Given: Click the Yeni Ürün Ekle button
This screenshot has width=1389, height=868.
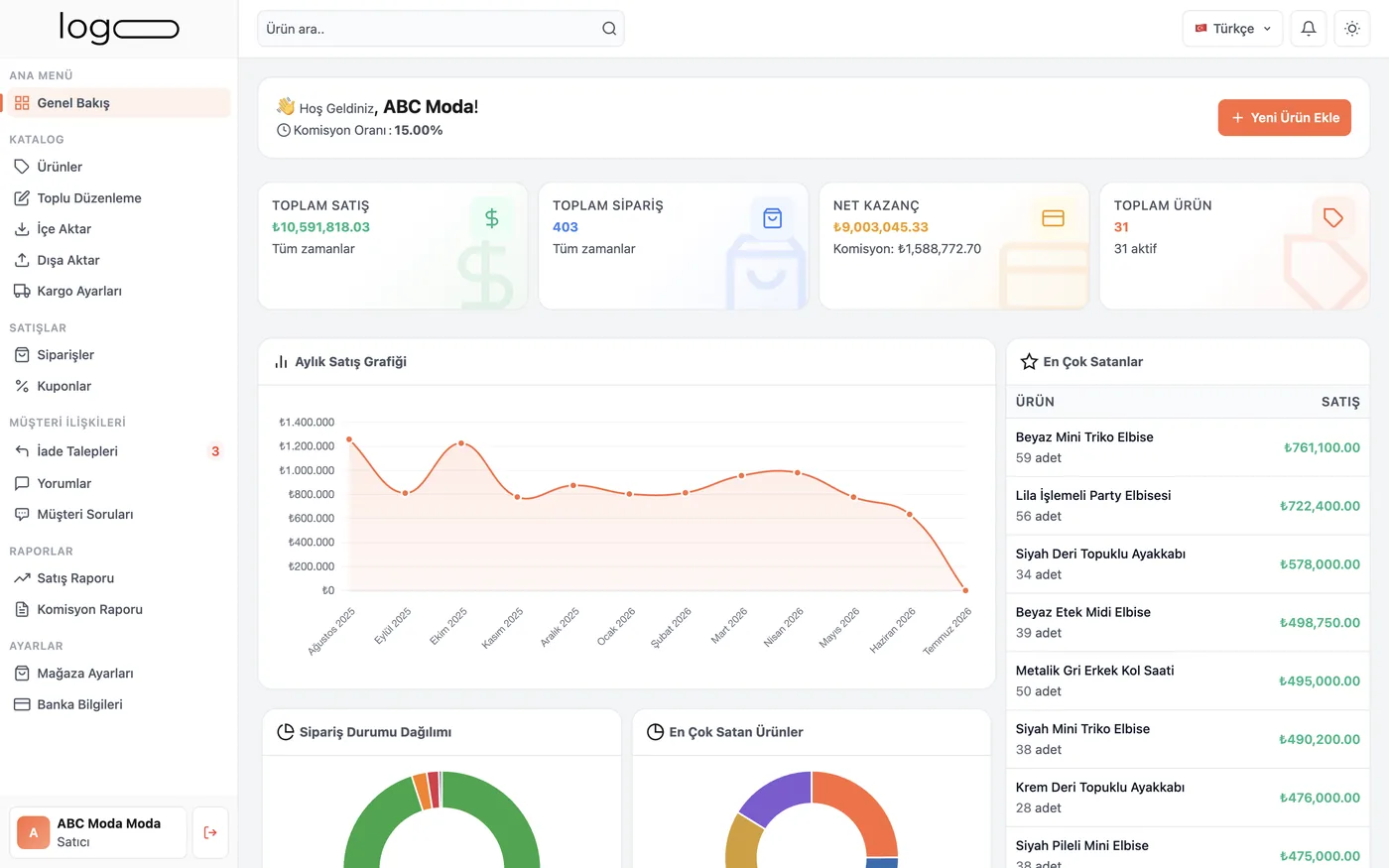Looking at the screenshot, I should pos(1284,117).
